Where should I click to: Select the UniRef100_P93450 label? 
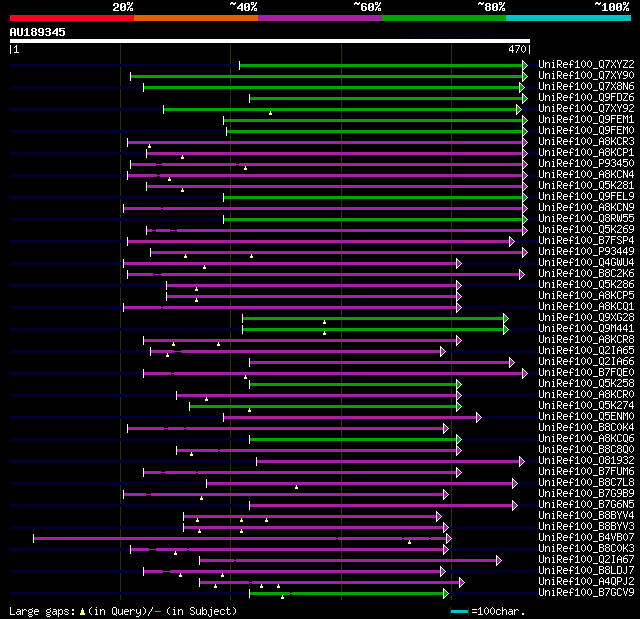[586, 164]
